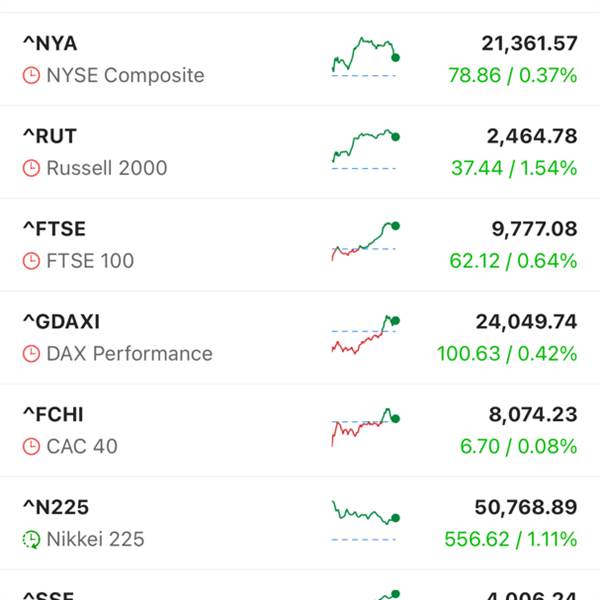Toggle the 37.44 / 1.54% change value

[514, 169]
